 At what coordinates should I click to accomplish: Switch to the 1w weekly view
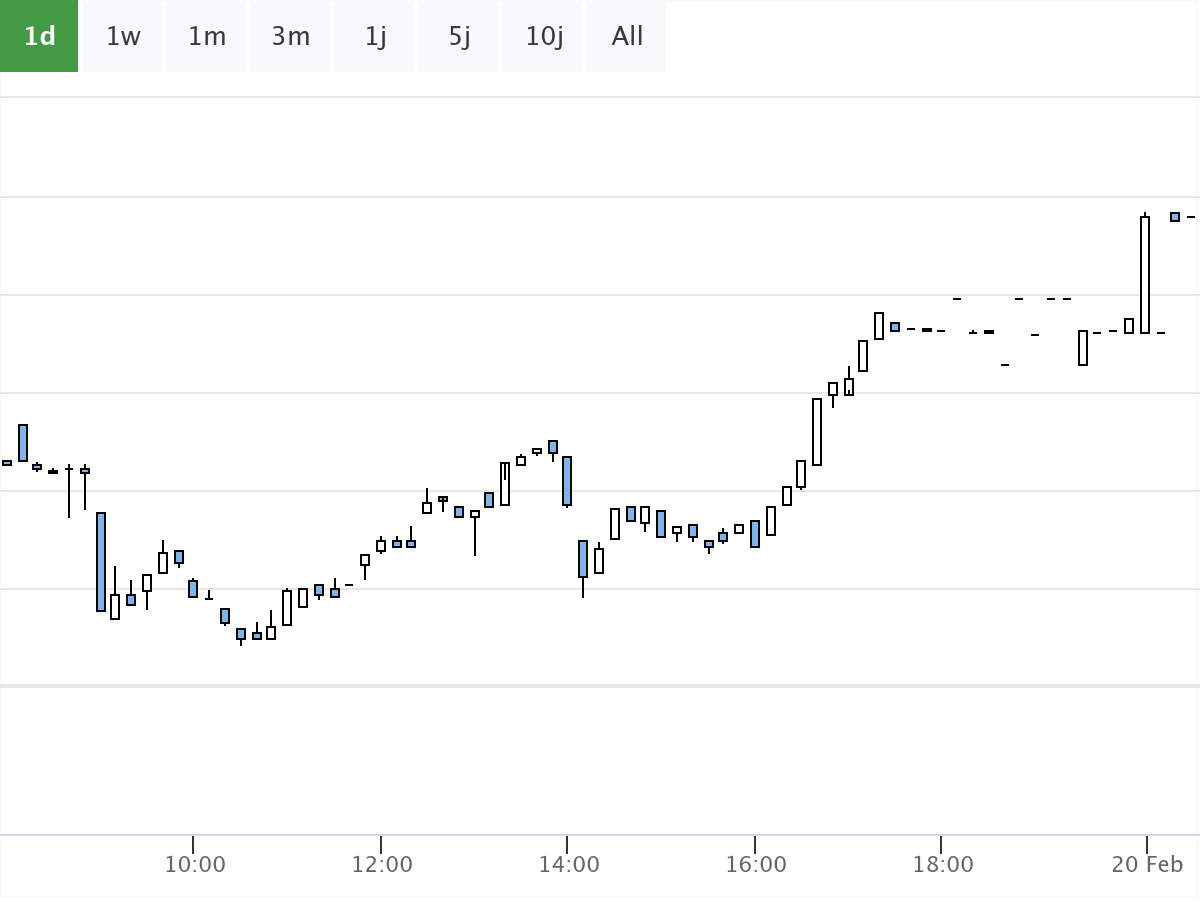point(121,36)
